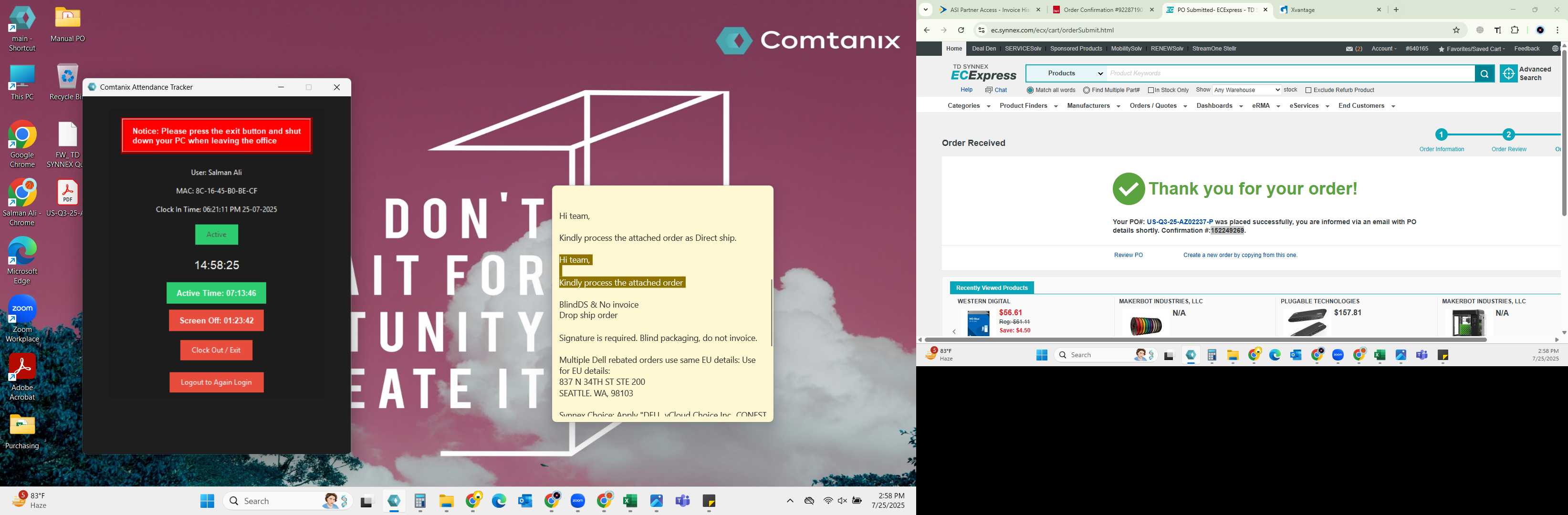Viewport: 1568px width, 515px height.
Task: Select the main - Shortcut desktop icon
Action: click(x=22, y=29)
